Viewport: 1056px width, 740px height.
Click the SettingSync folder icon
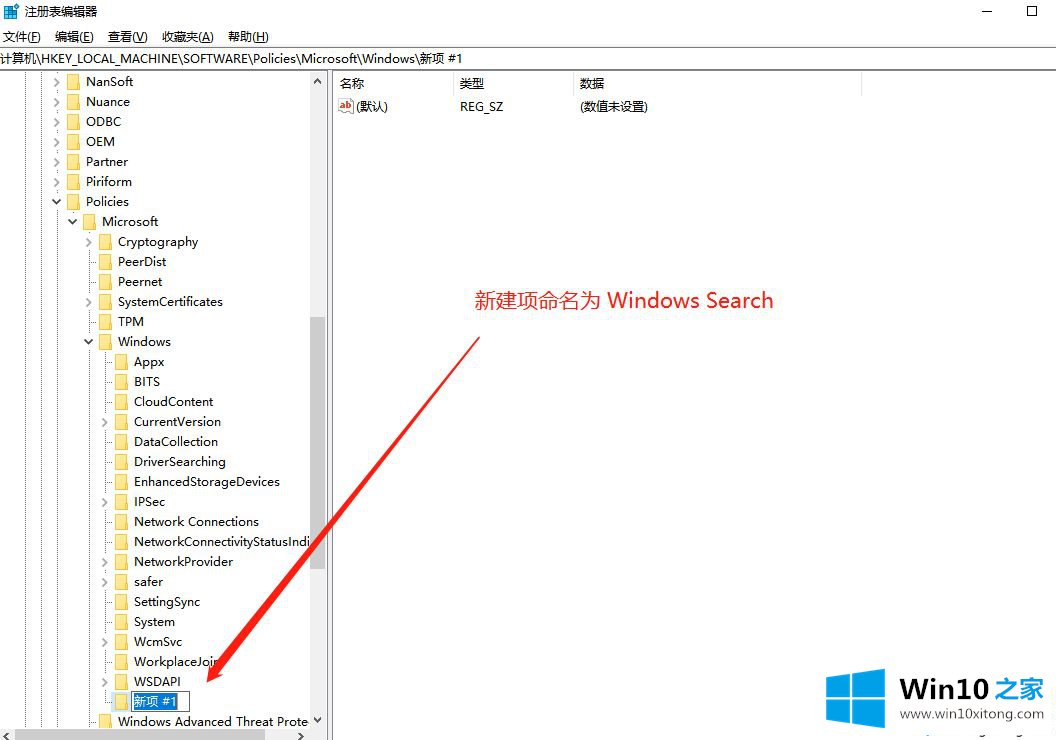click(x=121, y=602)
